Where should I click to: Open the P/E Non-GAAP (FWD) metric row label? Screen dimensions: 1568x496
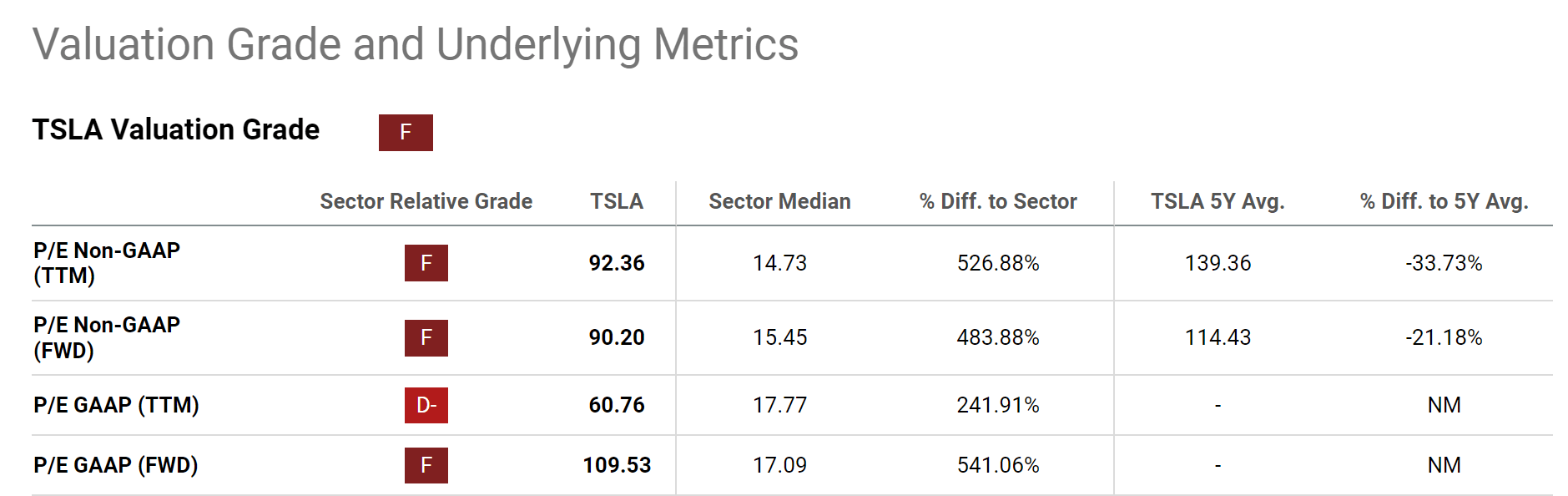coord(107,337)
